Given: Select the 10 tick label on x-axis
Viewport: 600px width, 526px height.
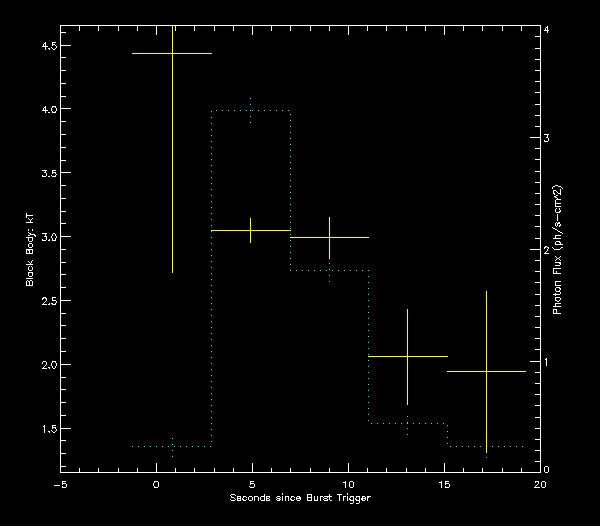Looking at the screenshot, I should (x=348, y=484).
